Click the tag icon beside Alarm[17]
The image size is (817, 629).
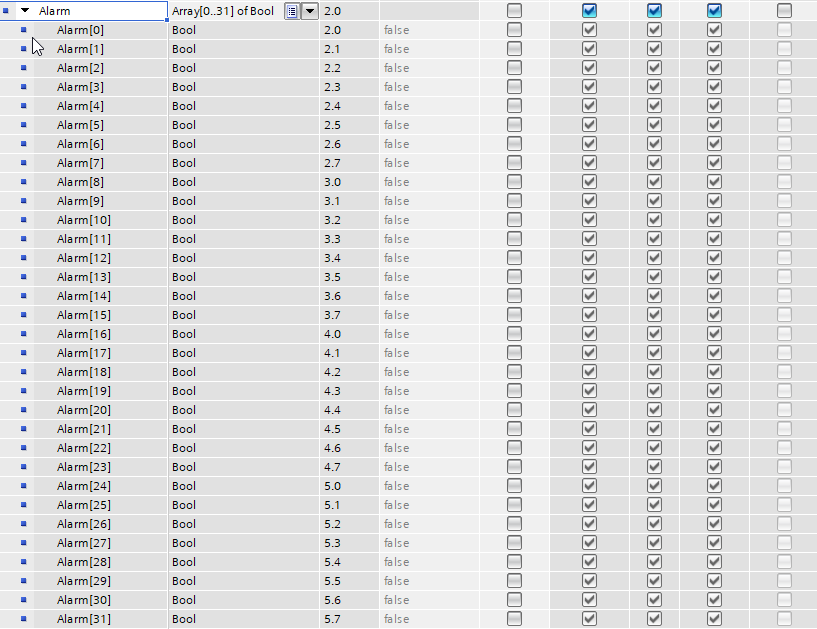tap(23, 353)
